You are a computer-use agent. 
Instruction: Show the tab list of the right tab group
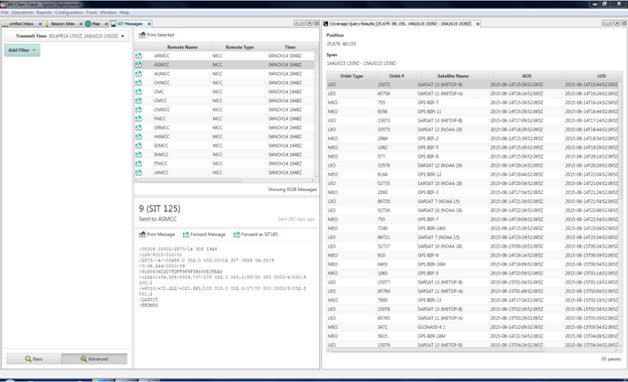pos(617,23)
